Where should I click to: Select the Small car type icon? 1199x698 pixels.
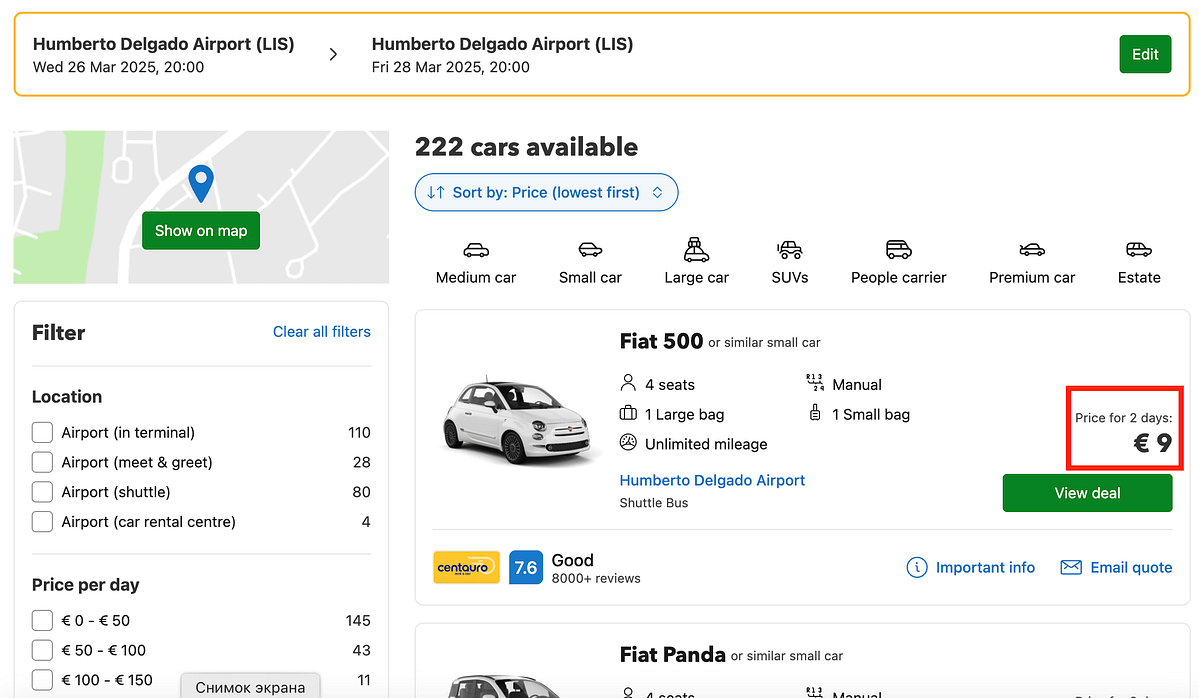(590, 250)
